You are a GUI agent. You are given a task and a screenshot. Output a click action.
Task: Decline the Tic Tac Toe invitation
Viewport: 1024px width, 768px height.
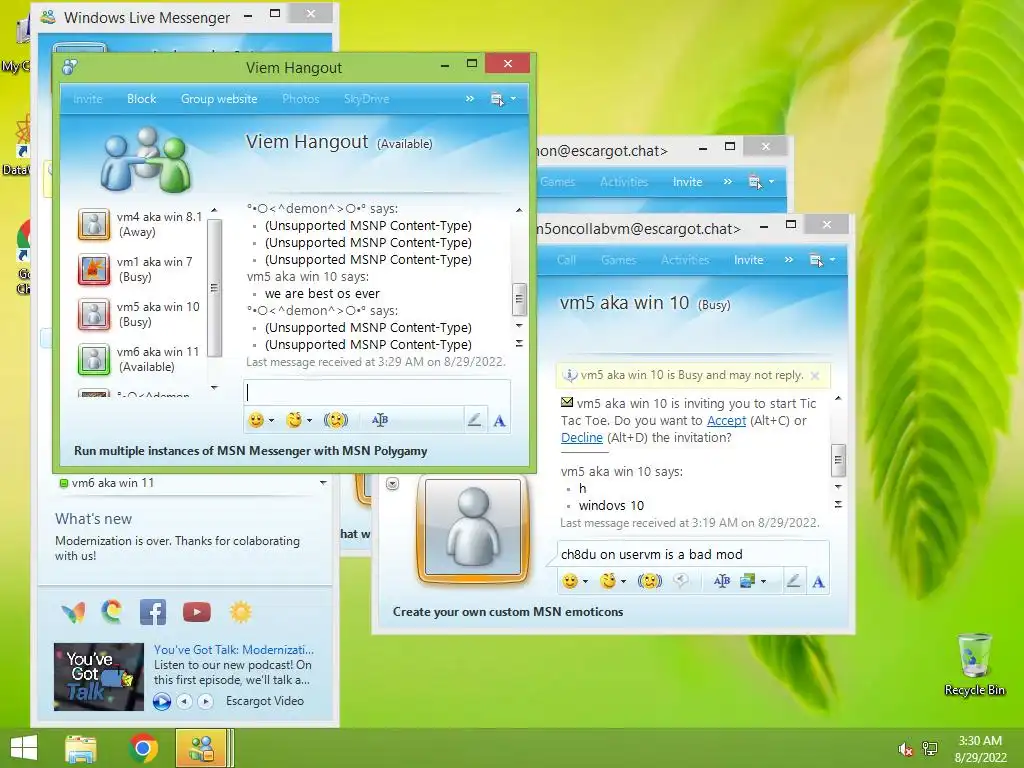tap(582, 438)
